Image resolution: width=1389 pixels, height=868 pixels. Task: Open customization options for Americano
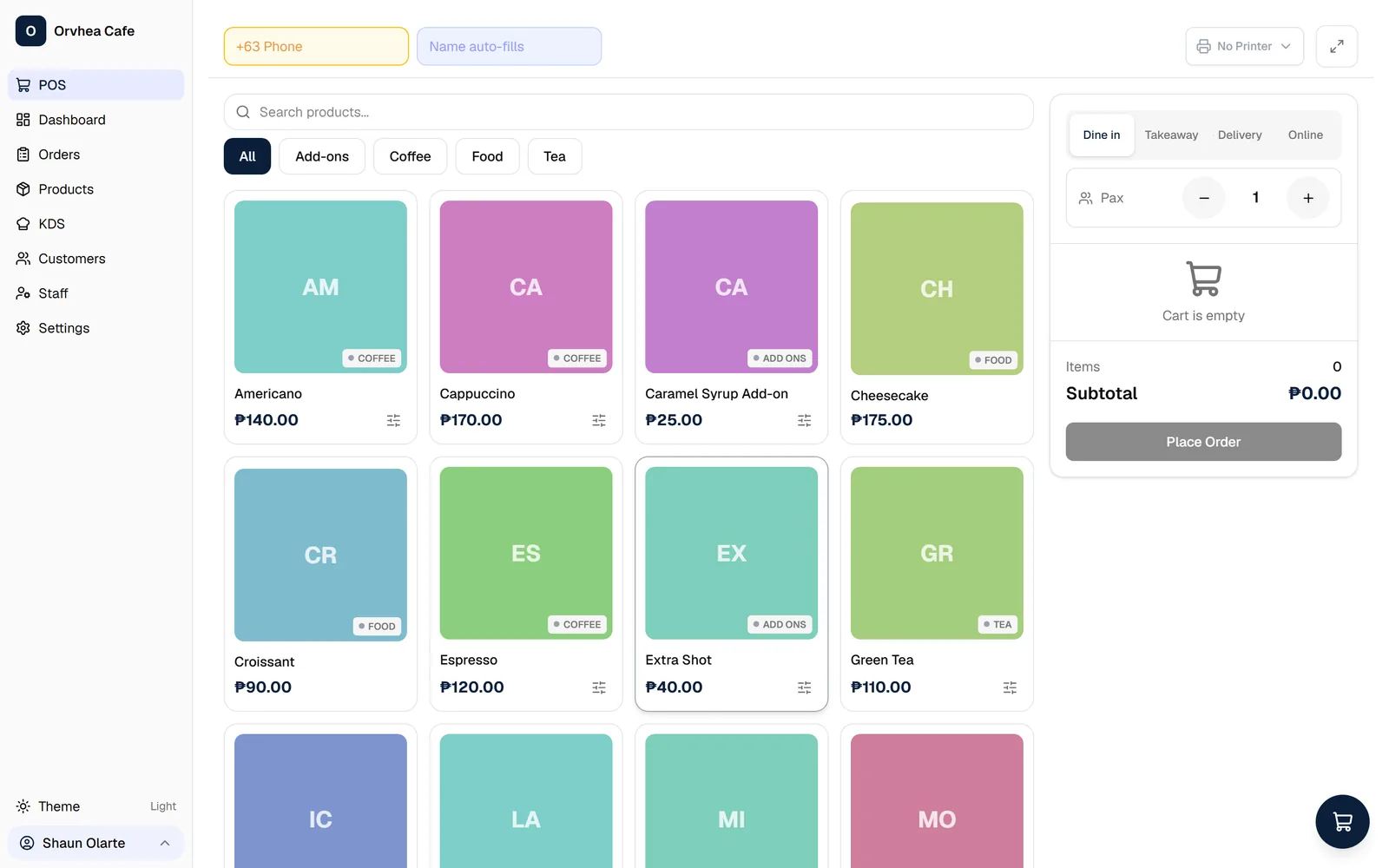pos(393,420)
